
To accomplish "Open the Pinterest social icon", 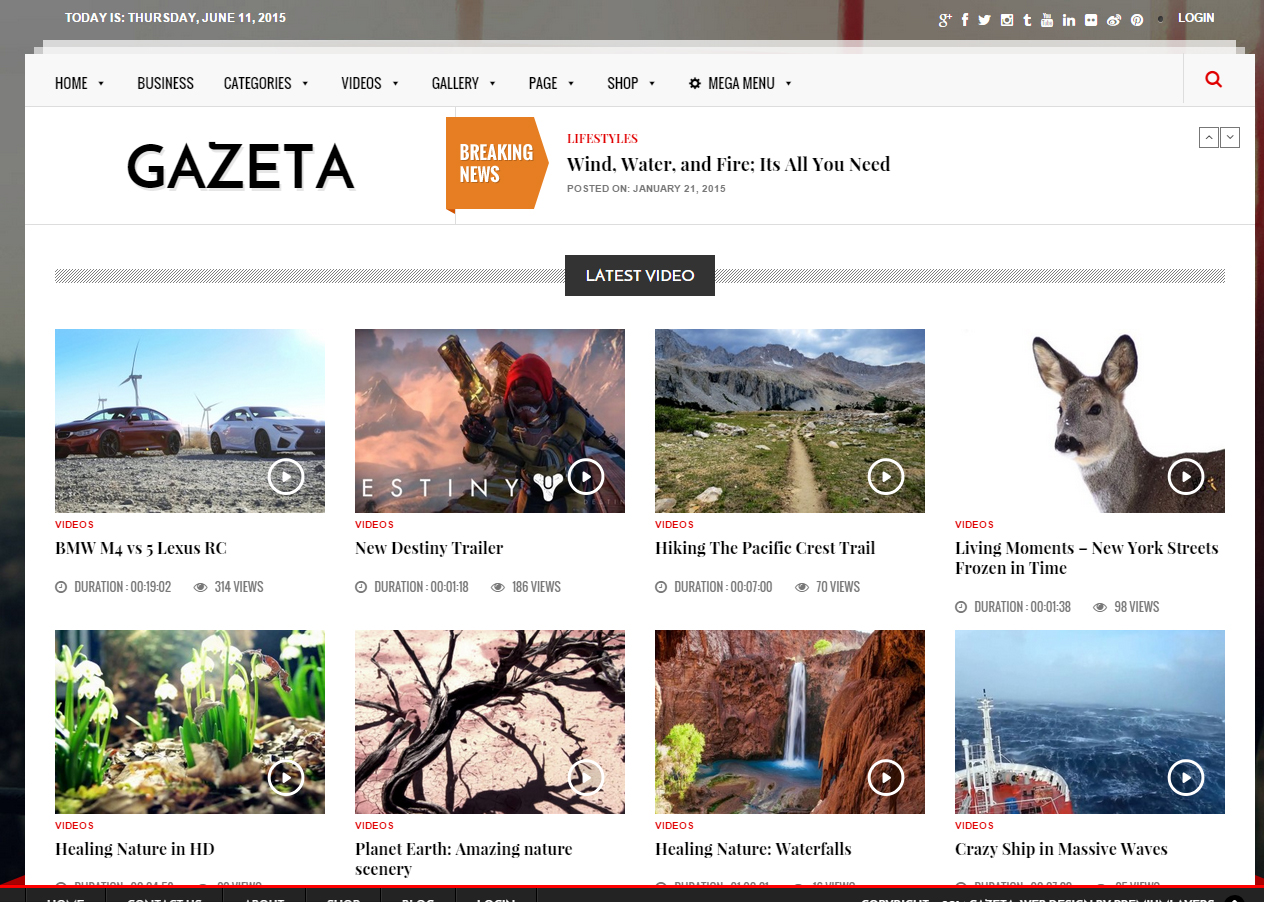I will (1137, 19).
